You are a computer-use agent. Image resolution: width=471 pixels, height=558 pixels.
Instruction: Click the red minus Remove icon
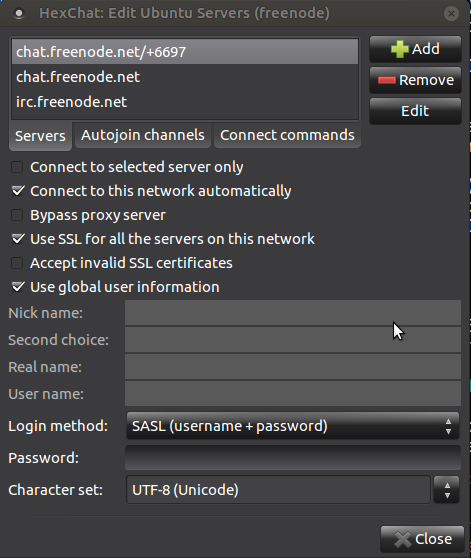[387, 80]
